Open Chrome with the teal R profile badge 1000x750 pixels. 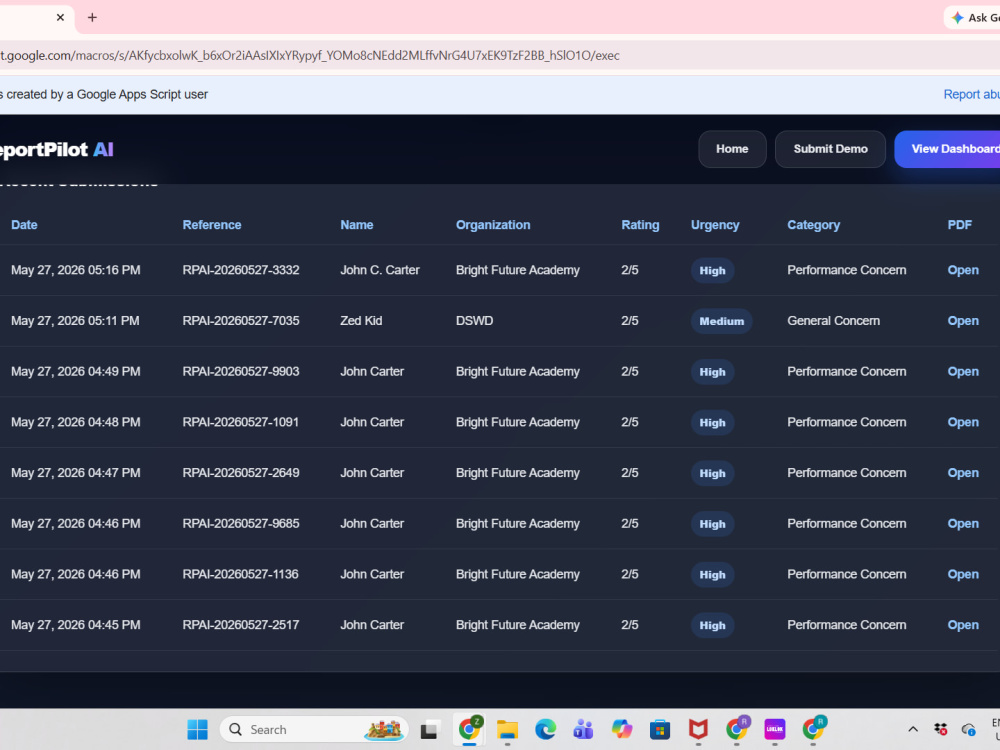coord(814,729)
